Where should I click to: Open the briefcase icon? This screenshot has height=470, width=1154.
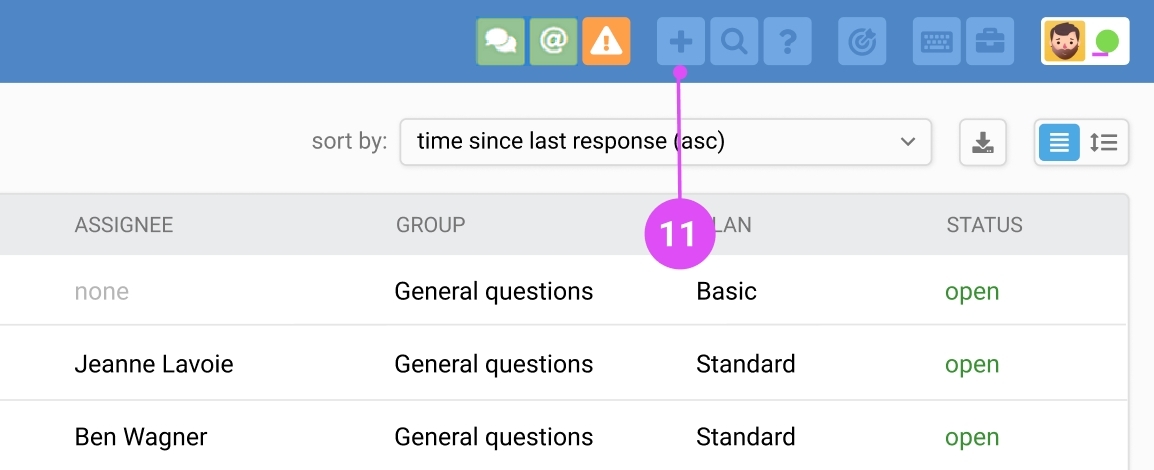coord(990,41)
